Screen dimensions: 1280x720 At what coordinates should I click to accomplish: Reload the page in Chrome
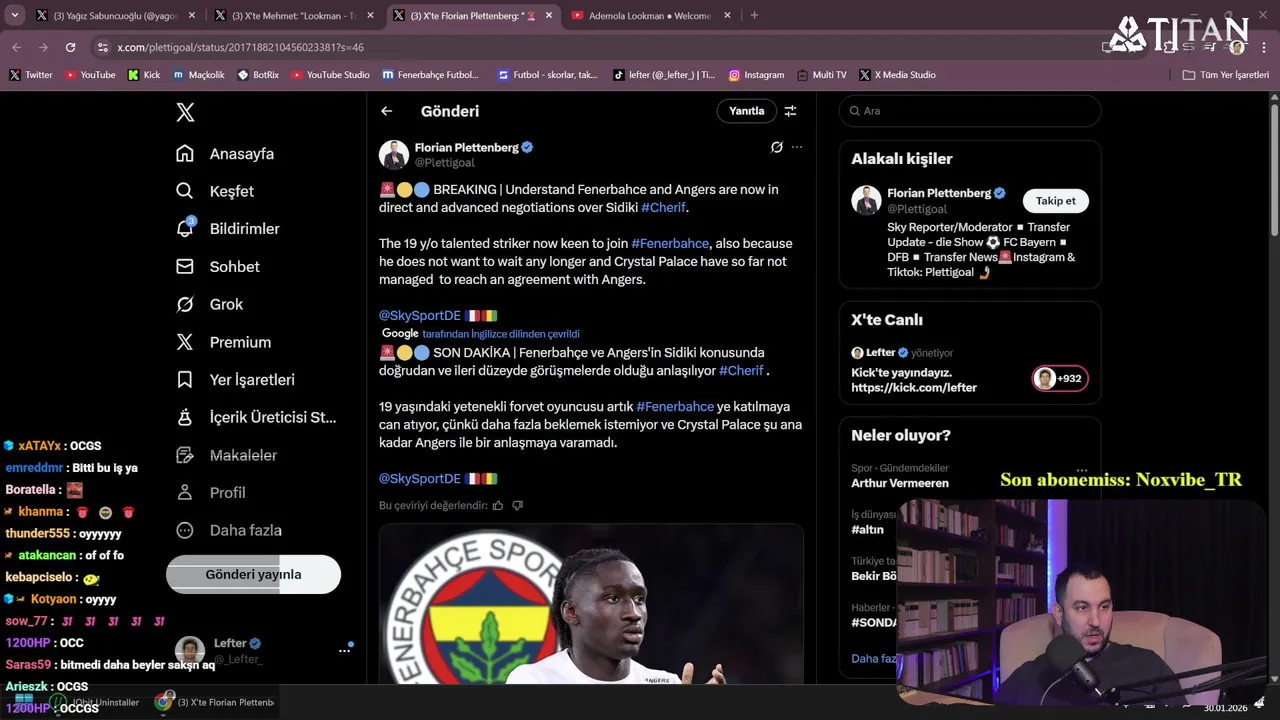click(70, 47)
